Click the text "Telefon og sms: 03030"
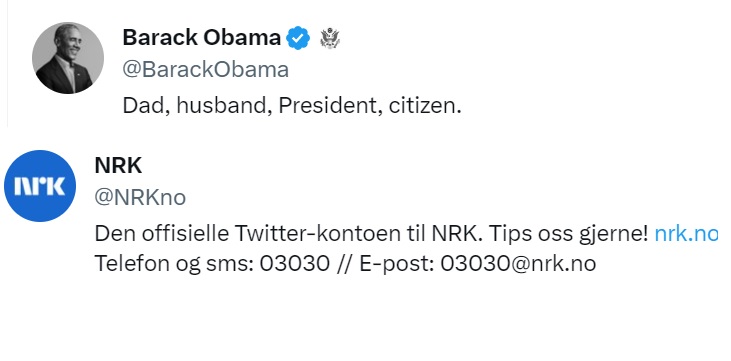The image size is (731, 361). (x=212, y=264)
